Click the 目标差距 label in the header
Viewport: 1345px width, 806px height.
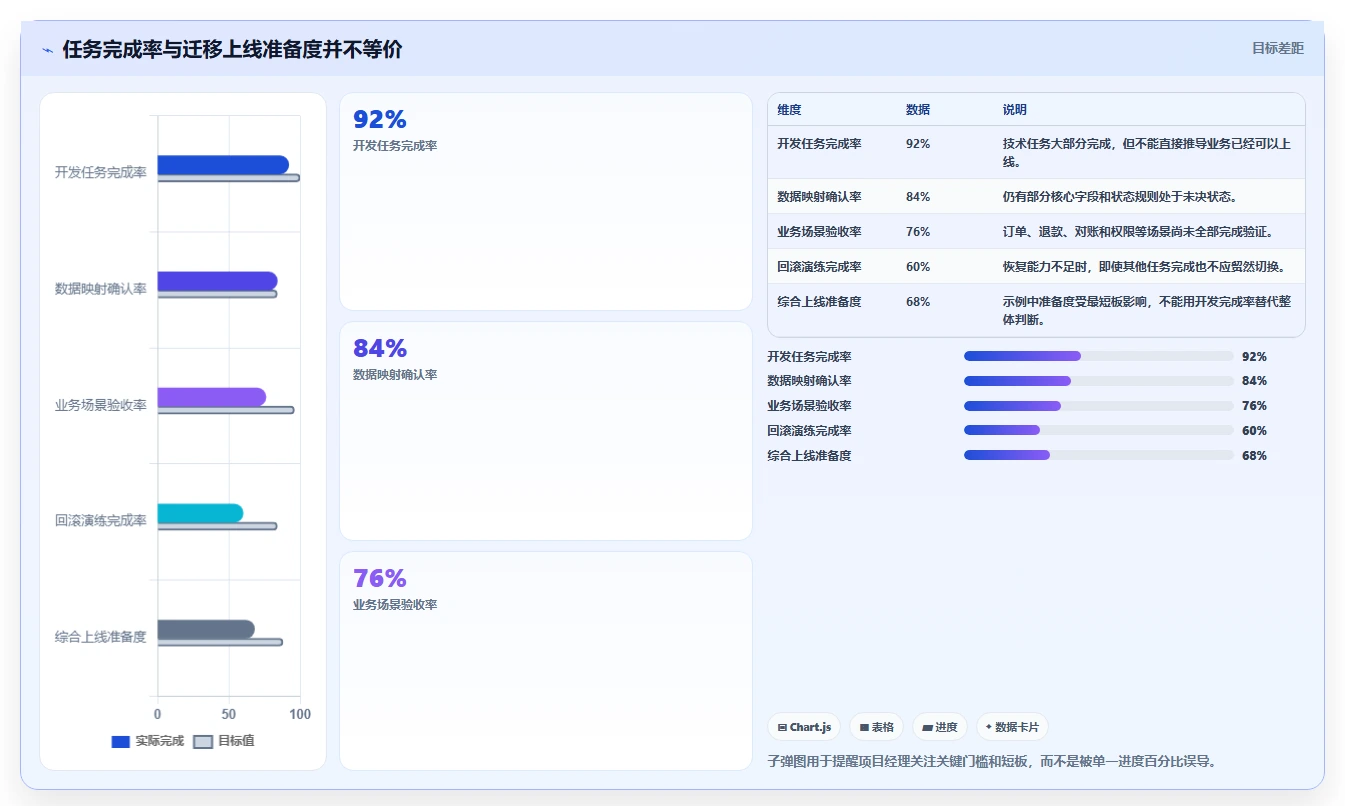point(1278,48)
